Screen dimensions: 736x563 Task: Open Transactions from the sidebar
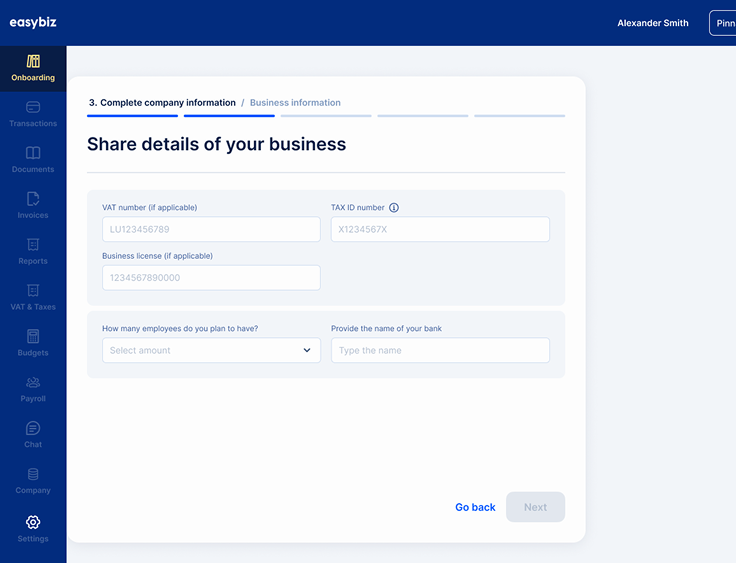(33, 108)
